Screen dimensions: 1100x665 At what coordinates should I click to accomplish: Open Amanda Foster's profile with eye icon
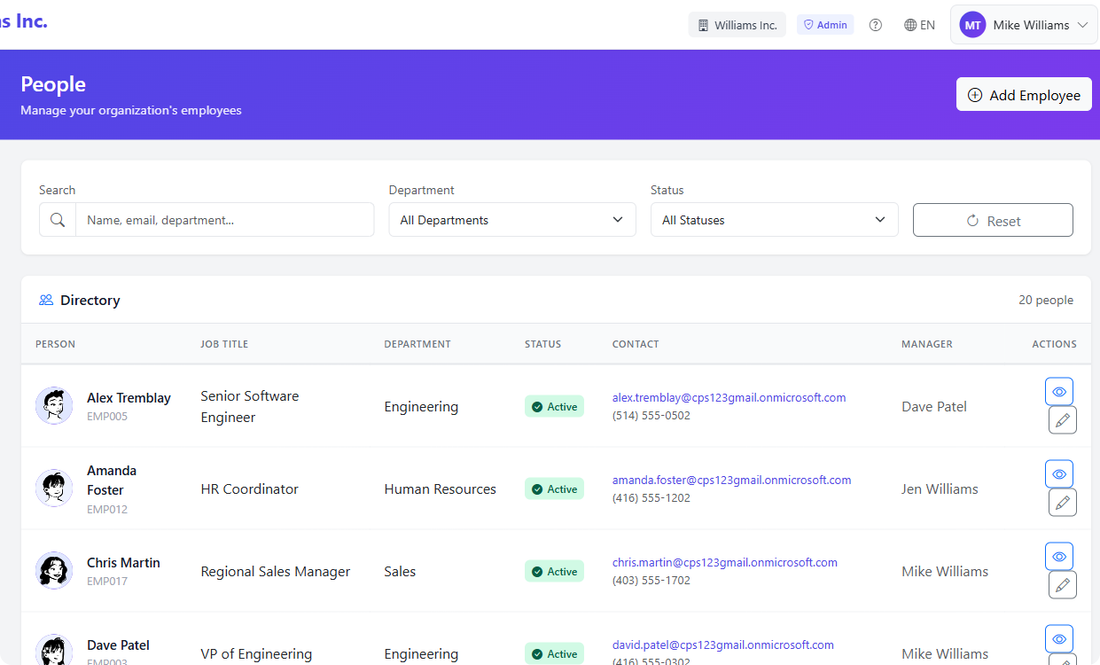click(x=1059, y=473)
